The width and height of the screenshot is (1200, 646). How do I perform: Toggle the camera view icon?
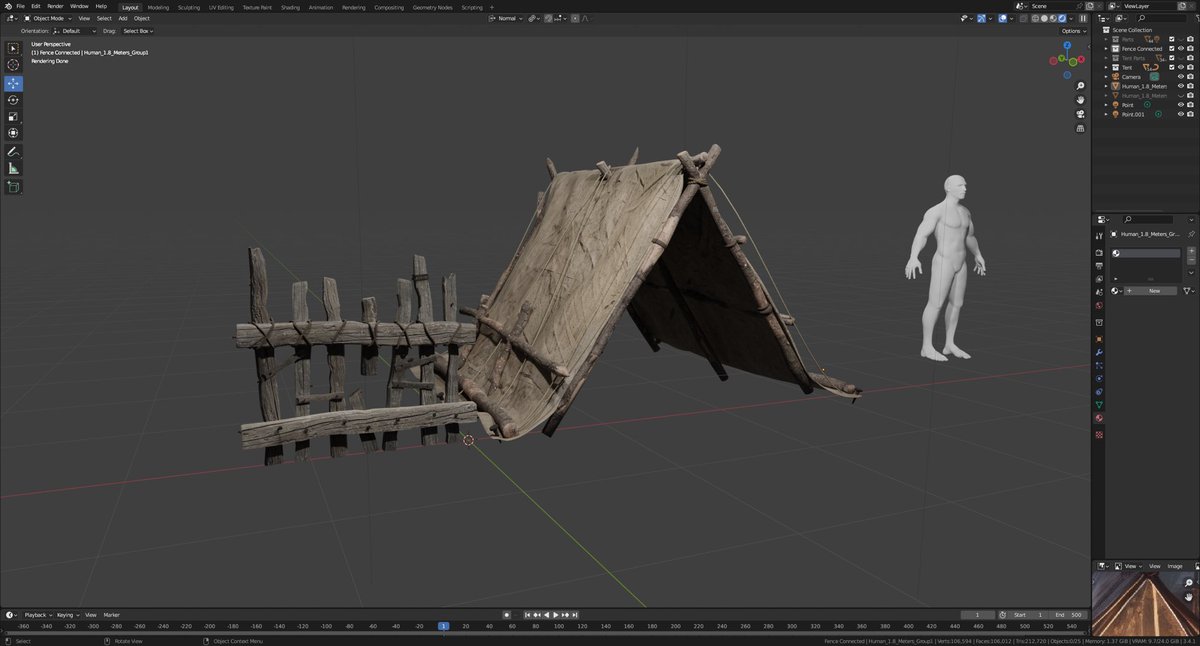1081,114
